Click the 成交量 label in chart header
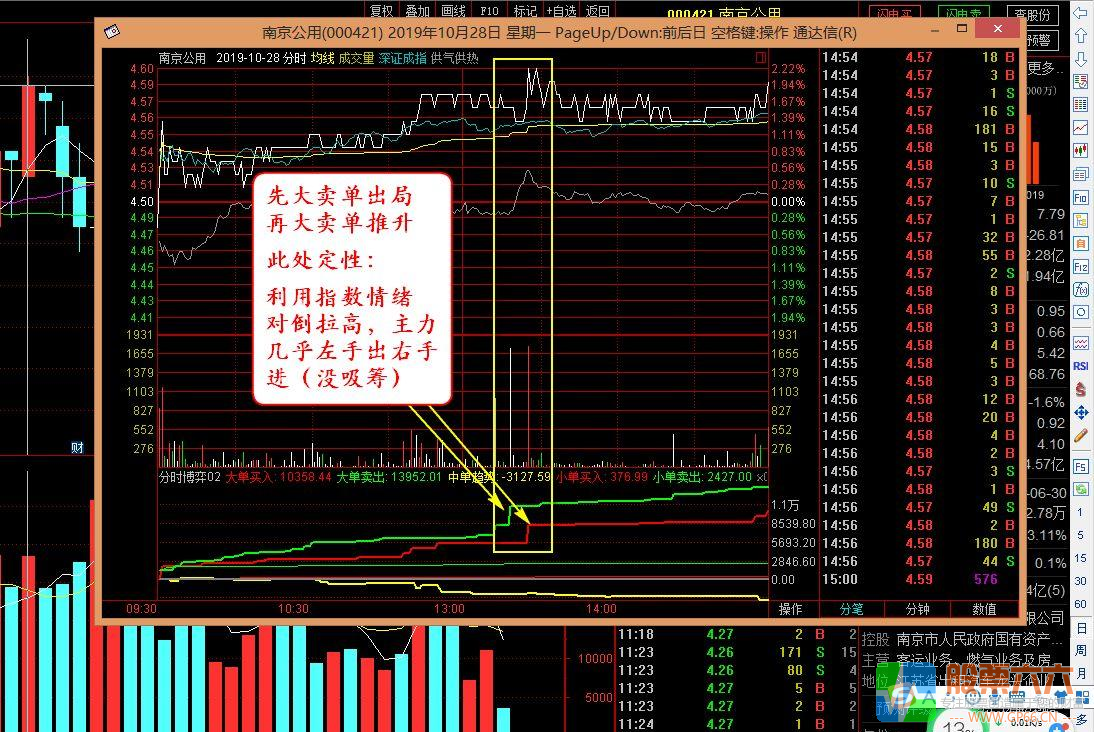The image size is (1094, 732). (357, 58)
